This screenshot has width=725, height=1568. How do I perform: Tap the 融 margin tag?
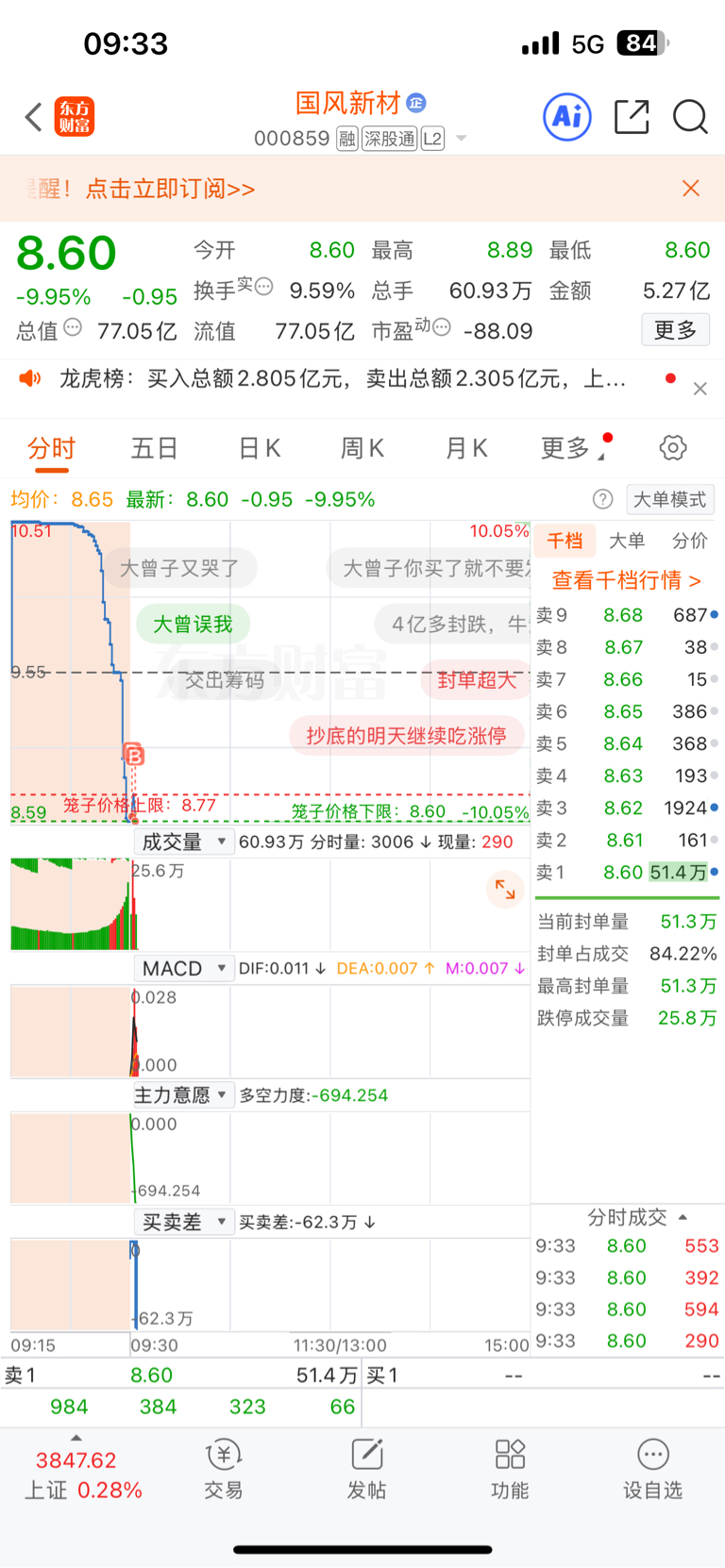click(x=347, y=140)
